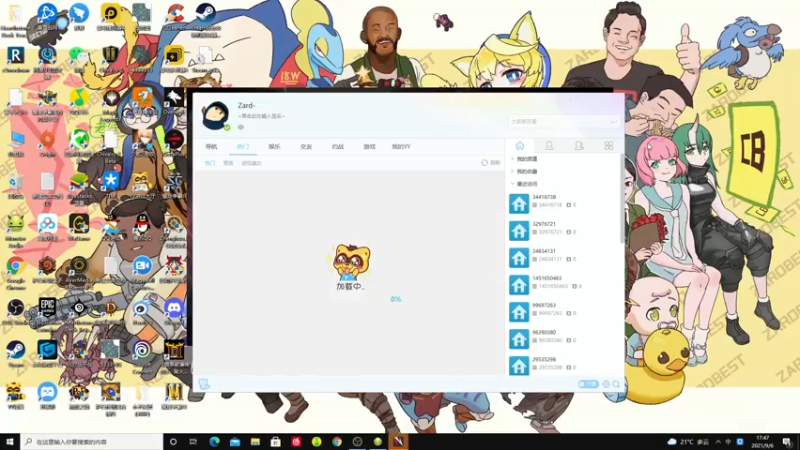
Task: Open the Windows Start menu
Action: (10, 441)
